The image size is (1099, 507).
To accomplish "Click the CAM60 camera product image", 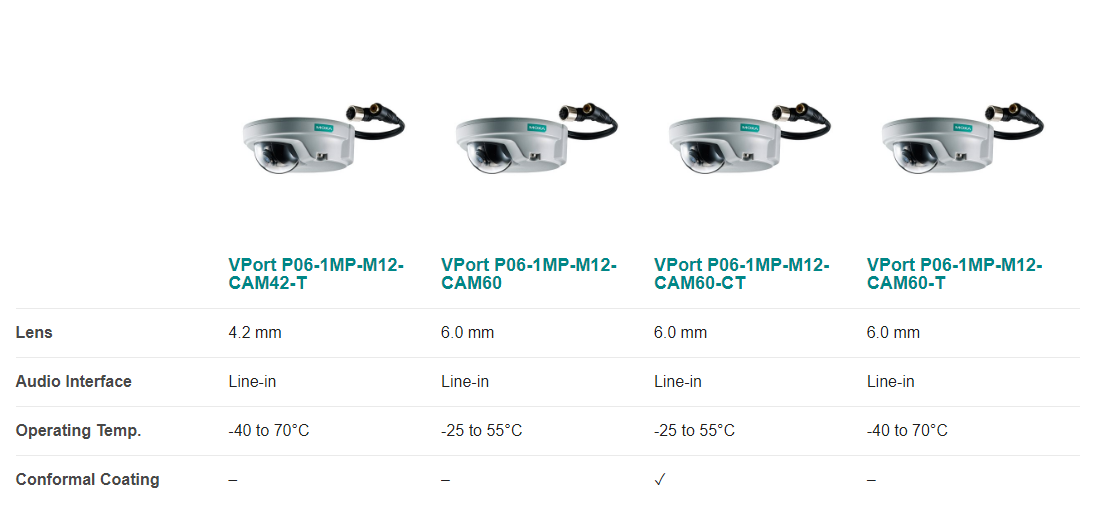I will (x=536, y=137).
